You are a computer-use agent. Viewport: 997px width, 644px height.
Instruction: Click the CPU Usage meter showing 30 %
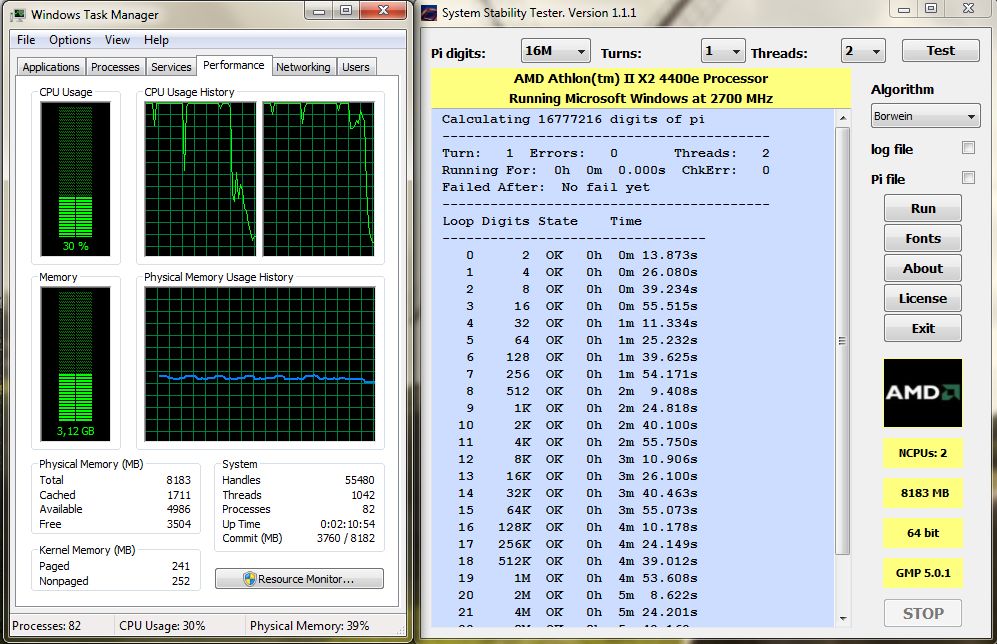76,179
